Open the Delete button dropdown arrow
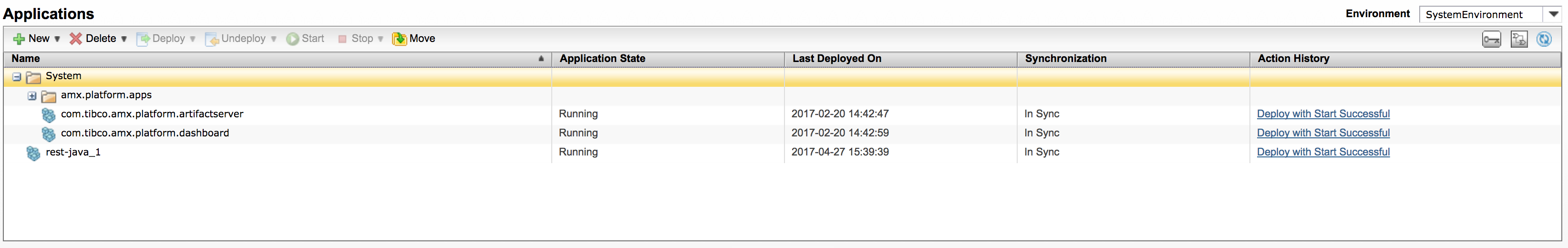 [x=124, y=39]
